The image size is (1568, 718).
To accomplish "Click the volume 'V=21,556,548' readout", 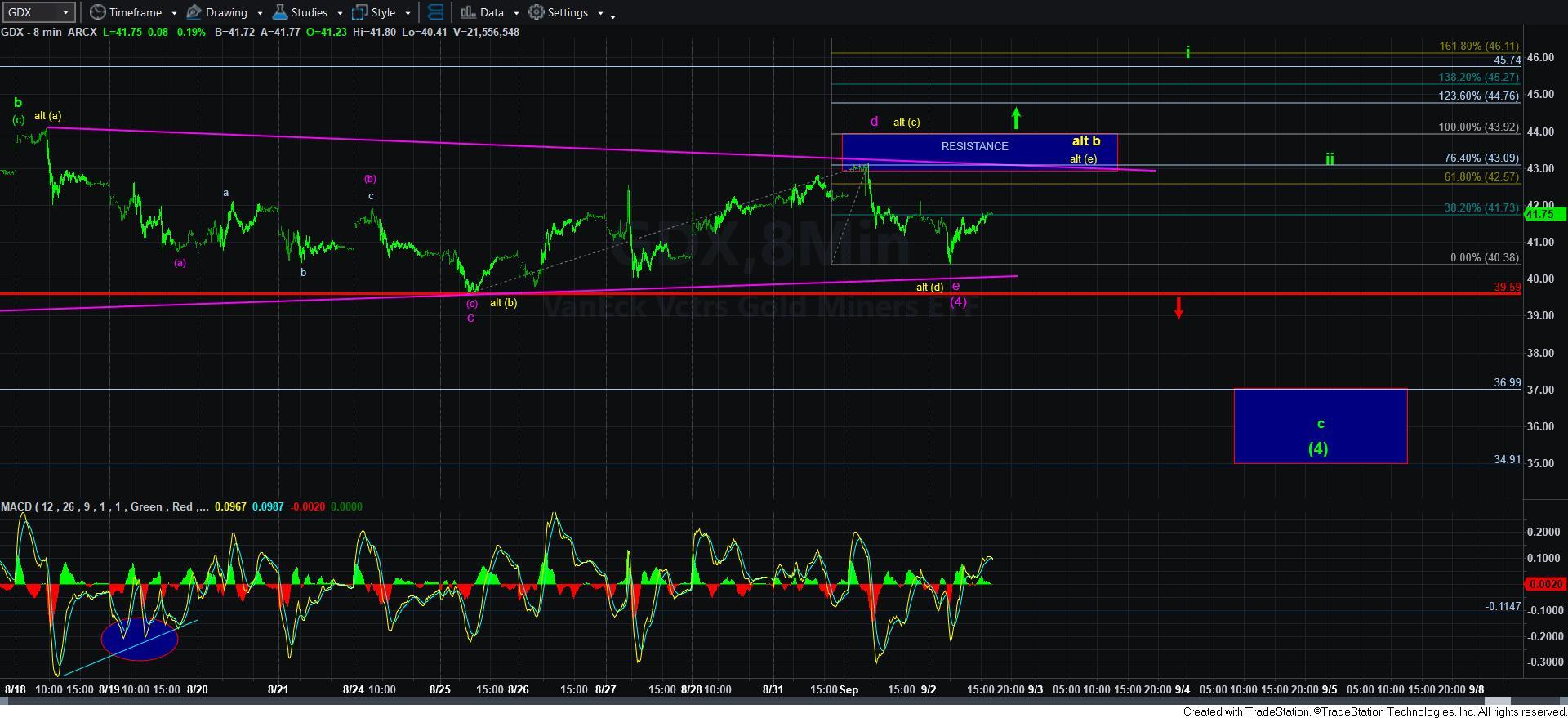I will pos(486,32).
